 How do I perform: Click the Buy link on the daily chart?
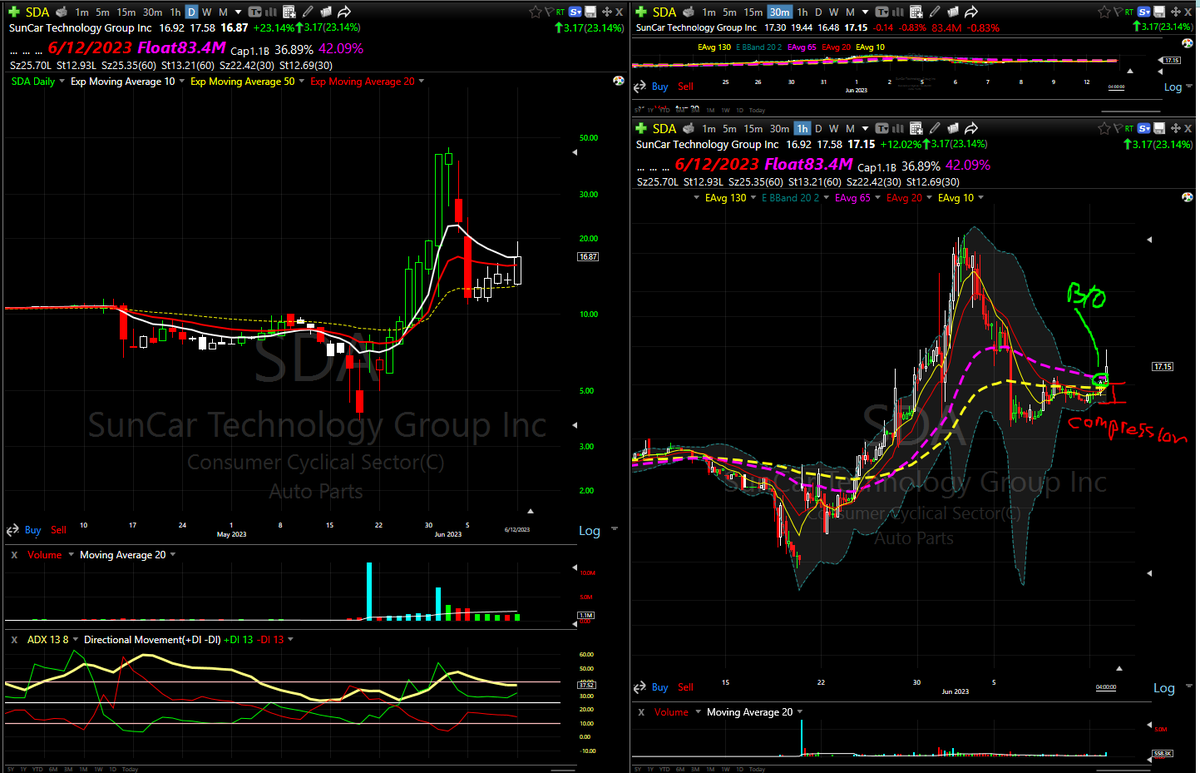coord(32,530)
